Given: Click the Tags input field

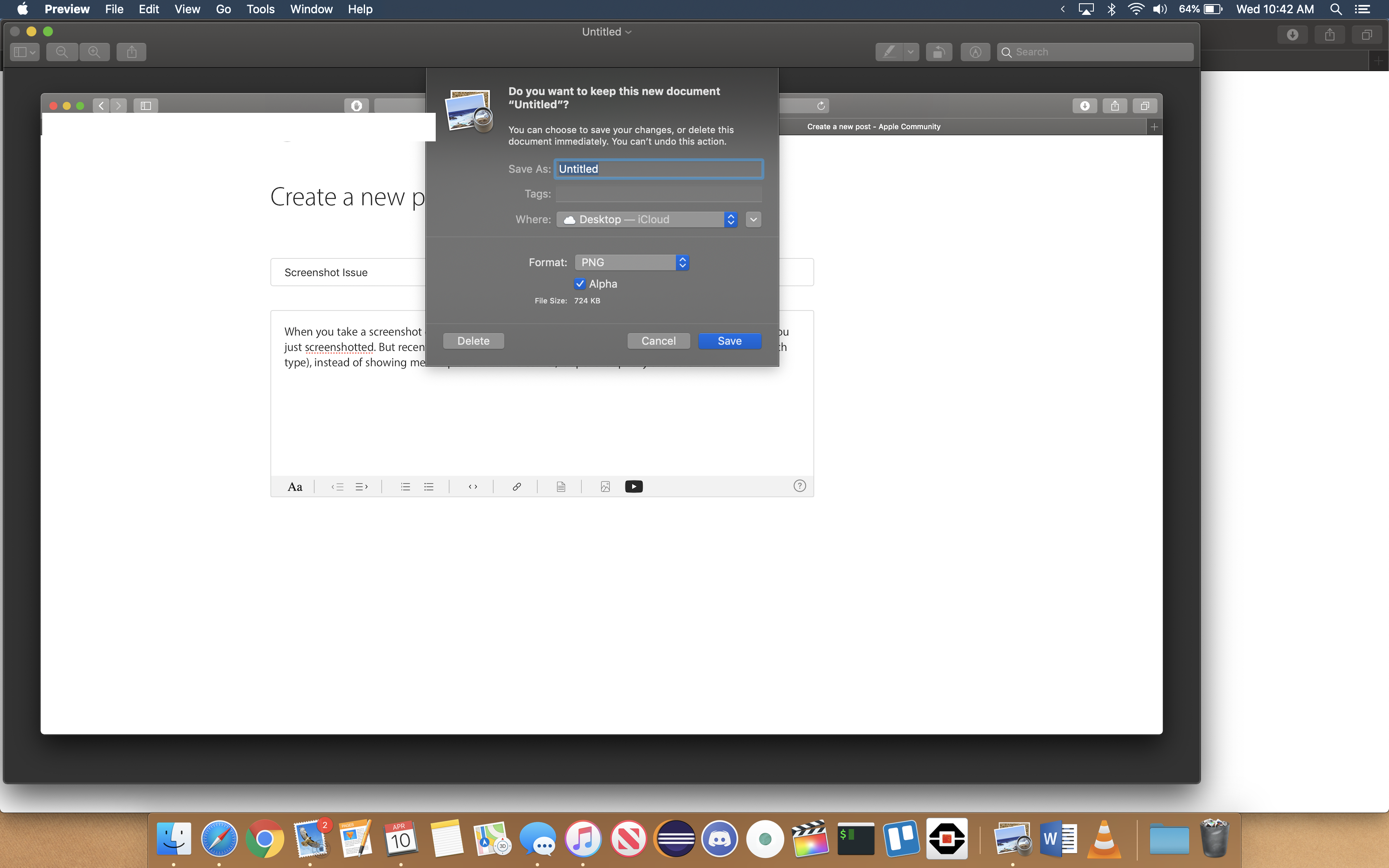Looking at the screenshot, I should click(x=659, y=194).
